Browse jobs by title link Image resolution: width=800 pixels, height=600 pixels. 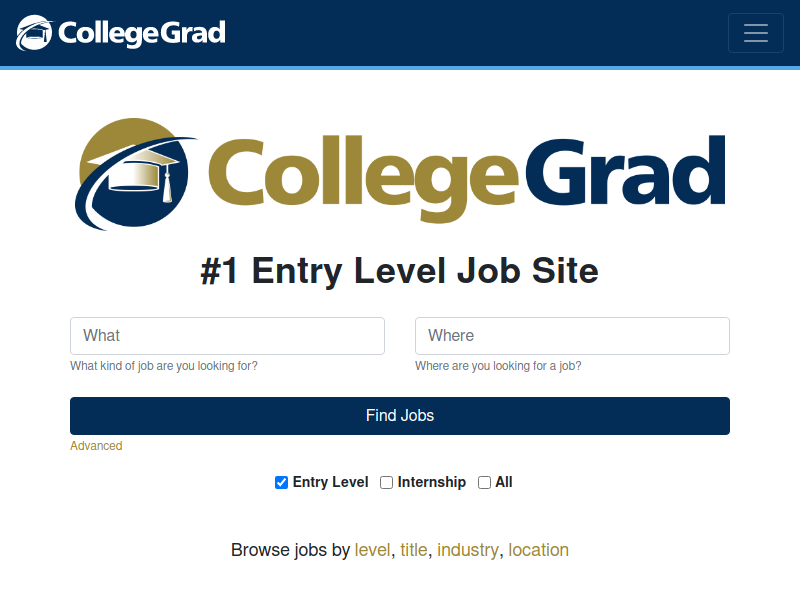point(414,550)
